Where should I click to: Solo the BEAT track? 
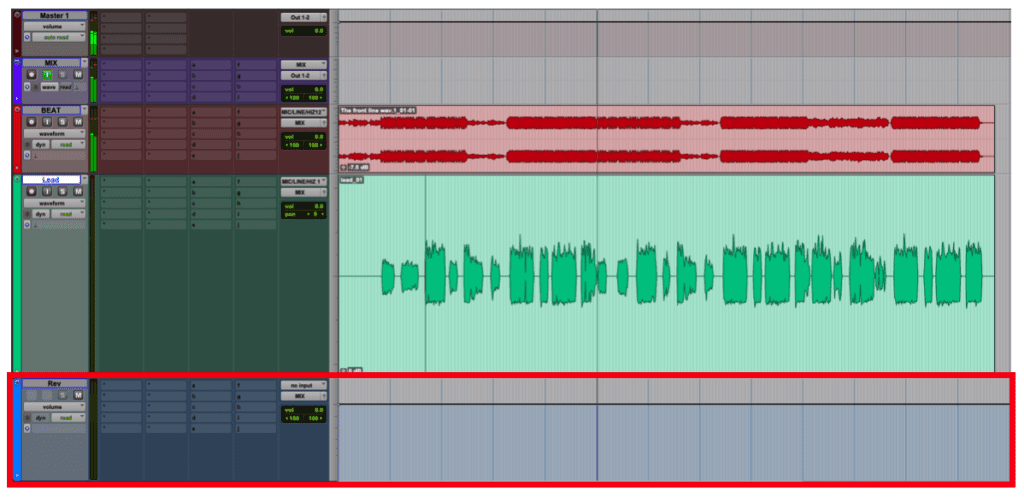63,122
